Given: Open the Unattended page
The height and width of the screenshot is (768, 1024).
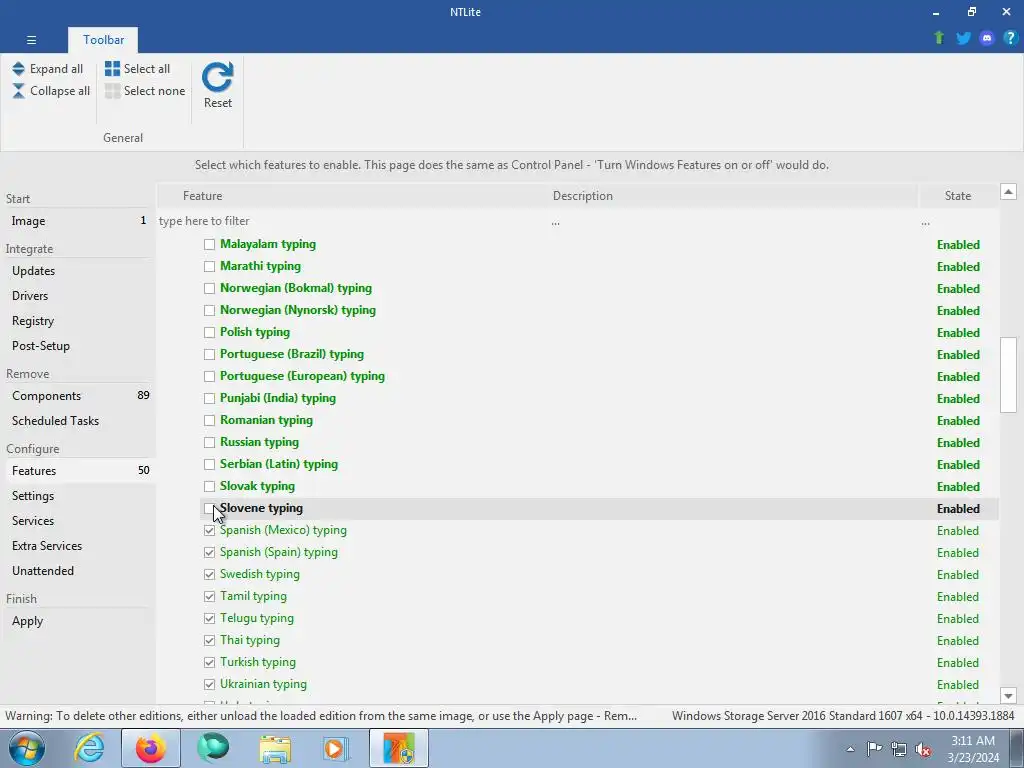Looking at the screenshot, I should pos(78,571).
